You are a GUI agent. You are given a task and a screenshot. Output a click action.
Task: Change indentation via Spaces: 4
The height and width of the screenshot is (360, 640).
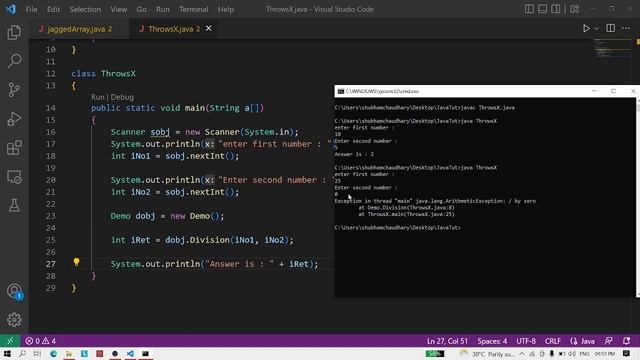point(492,341)
